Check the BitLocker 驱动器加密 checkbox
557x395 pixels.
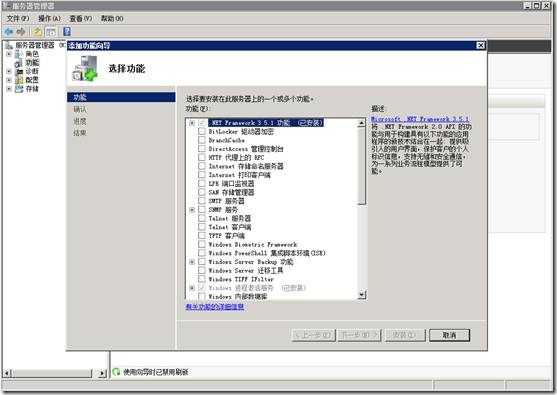coord(202,131)
